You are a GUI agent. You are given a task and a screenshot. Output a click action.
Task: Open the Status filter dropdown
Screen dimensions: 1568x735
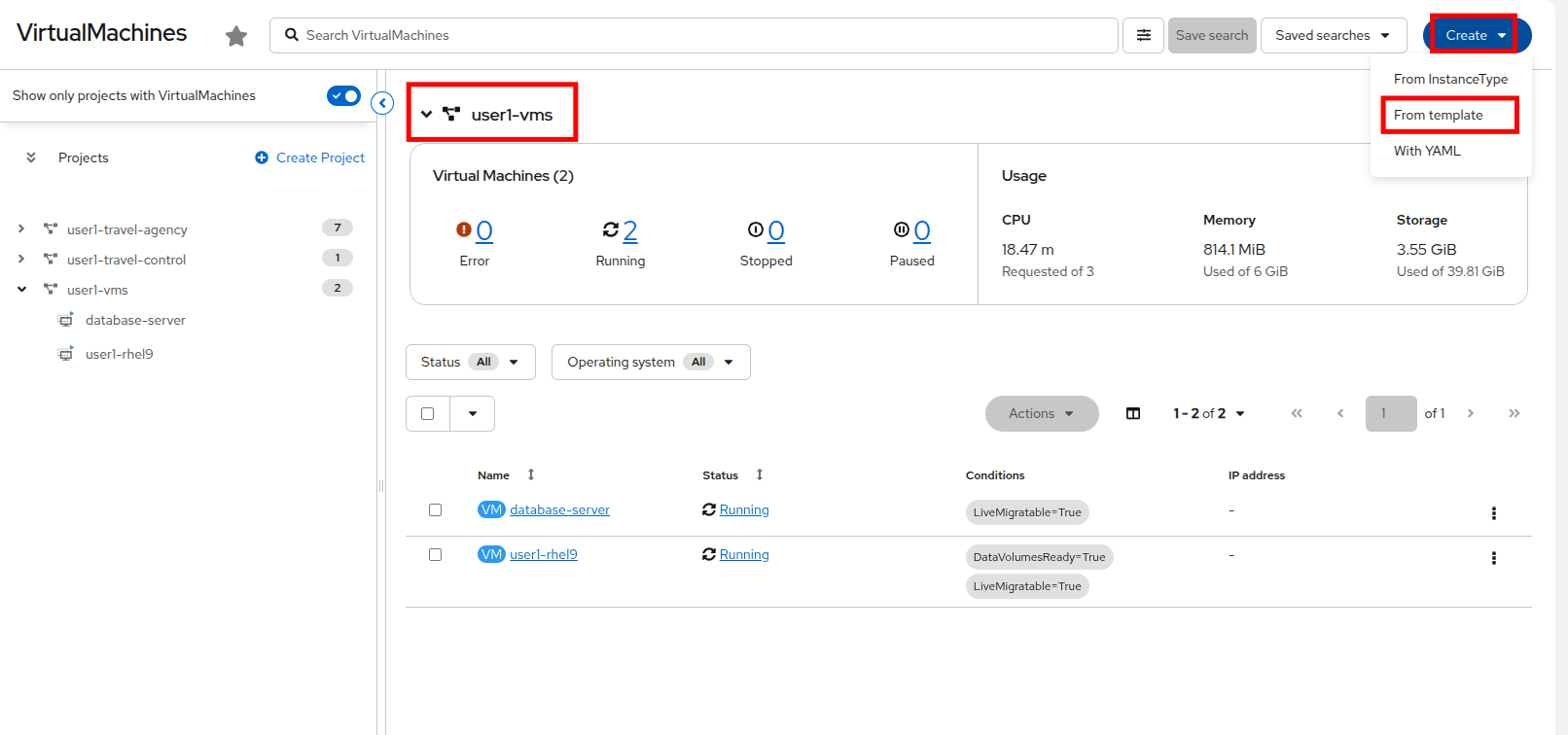point(470,362)
